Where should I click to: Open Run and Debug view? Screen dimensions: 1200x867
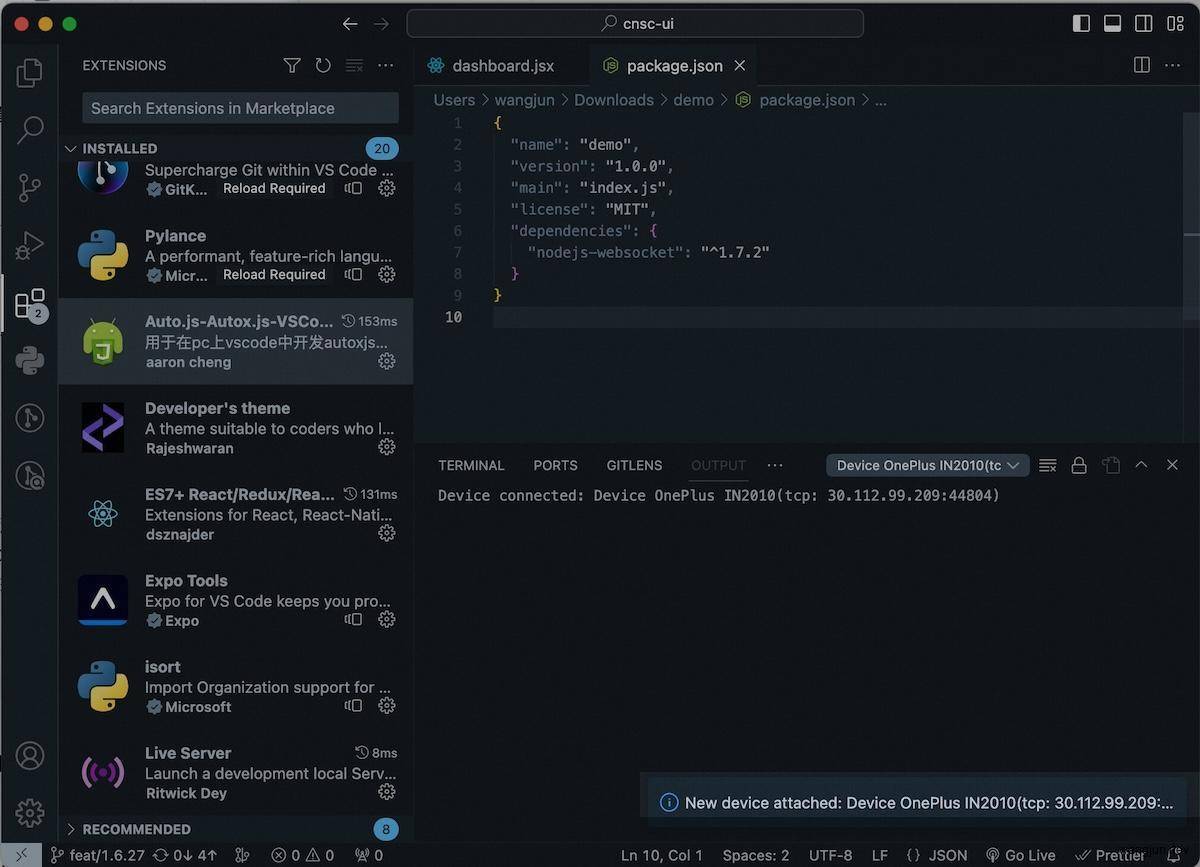tap(30, 244)
